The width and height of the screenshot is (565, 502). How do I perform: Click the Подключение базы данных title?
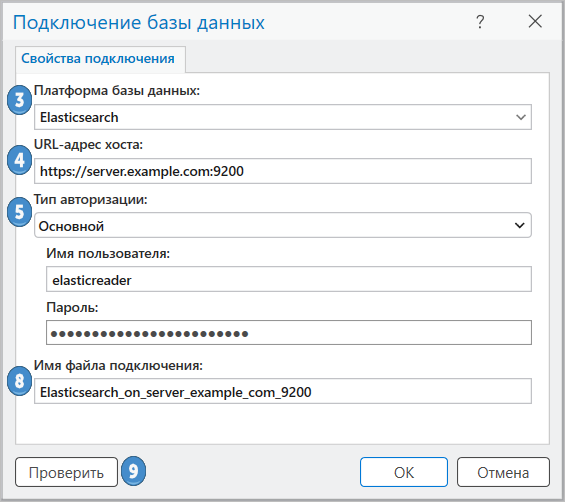[139, 22]
